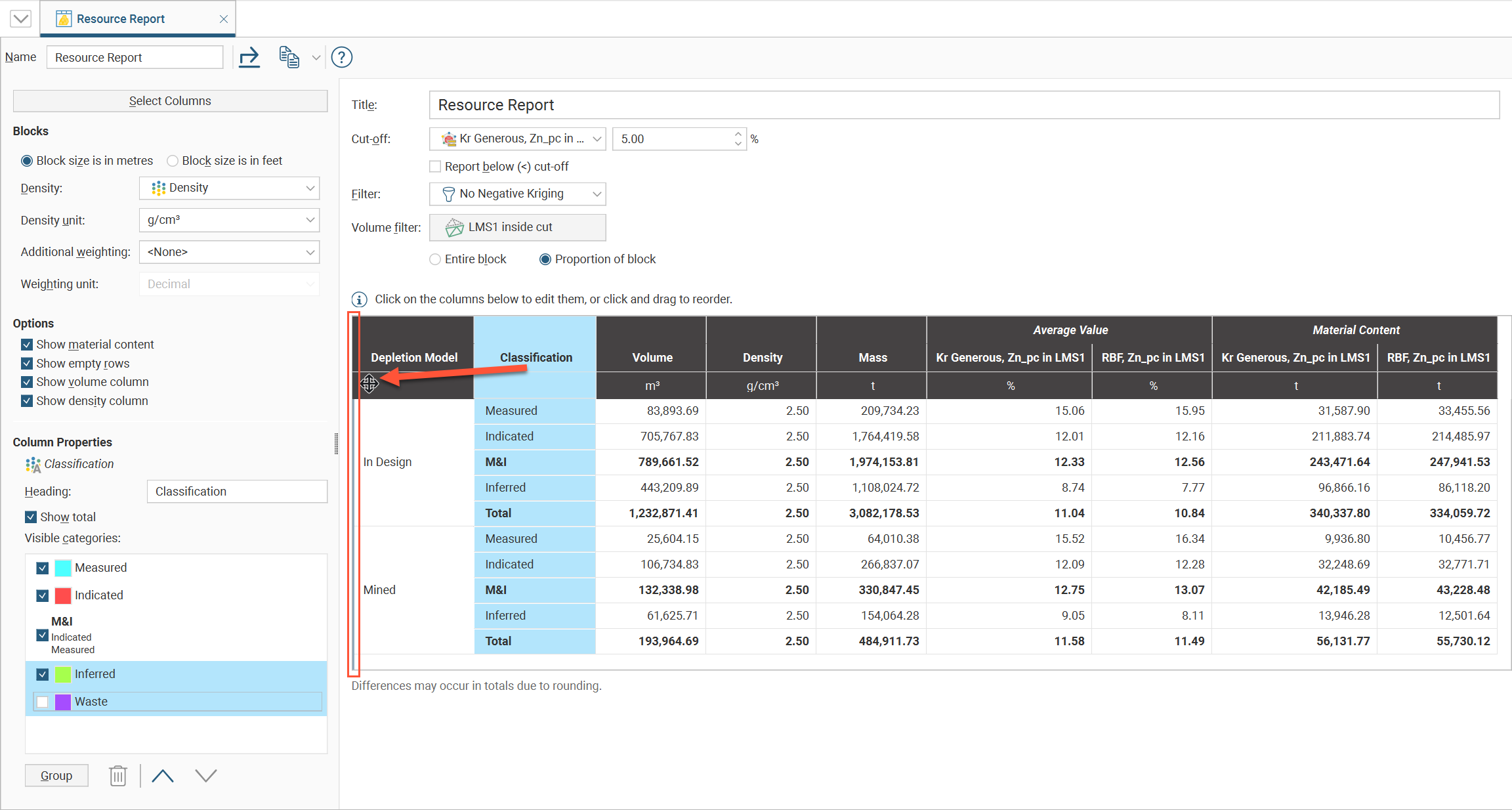
Task: Move category up with up arrow
Action: (163, 776)
